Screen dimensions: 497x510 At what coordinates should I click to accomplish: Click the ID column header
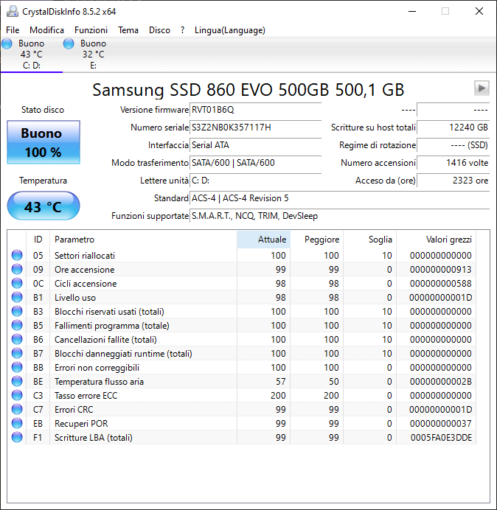tap(38, 239)
